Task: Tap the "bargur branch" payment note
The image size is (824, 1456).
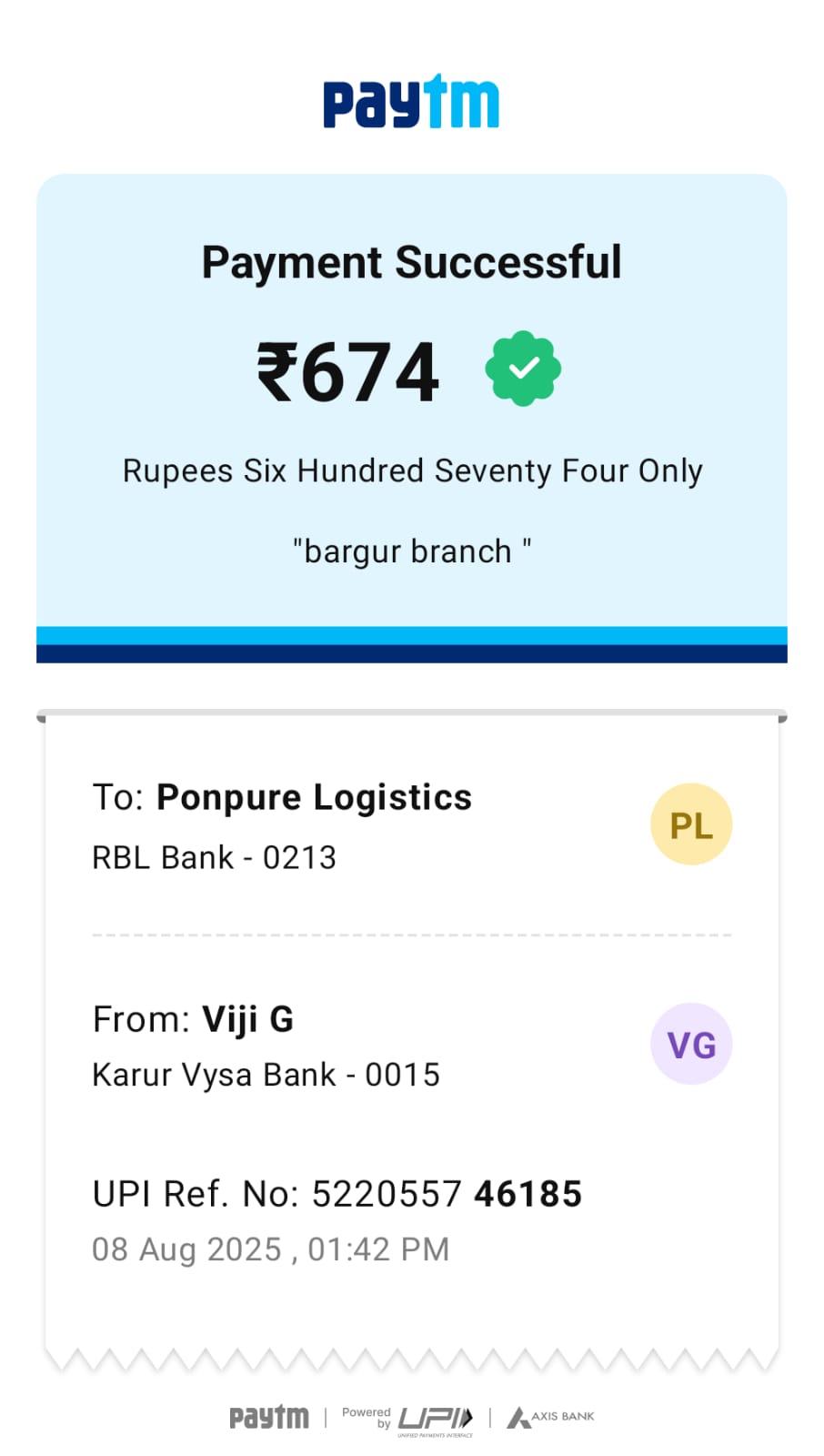Action: (411, 551)
